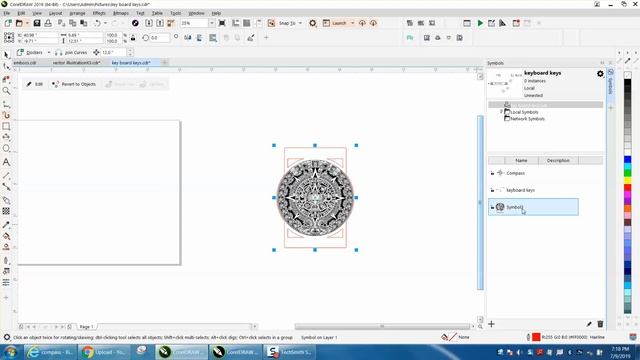Open the Tools menu
640x360 pixels.
(x=176, y=13)
